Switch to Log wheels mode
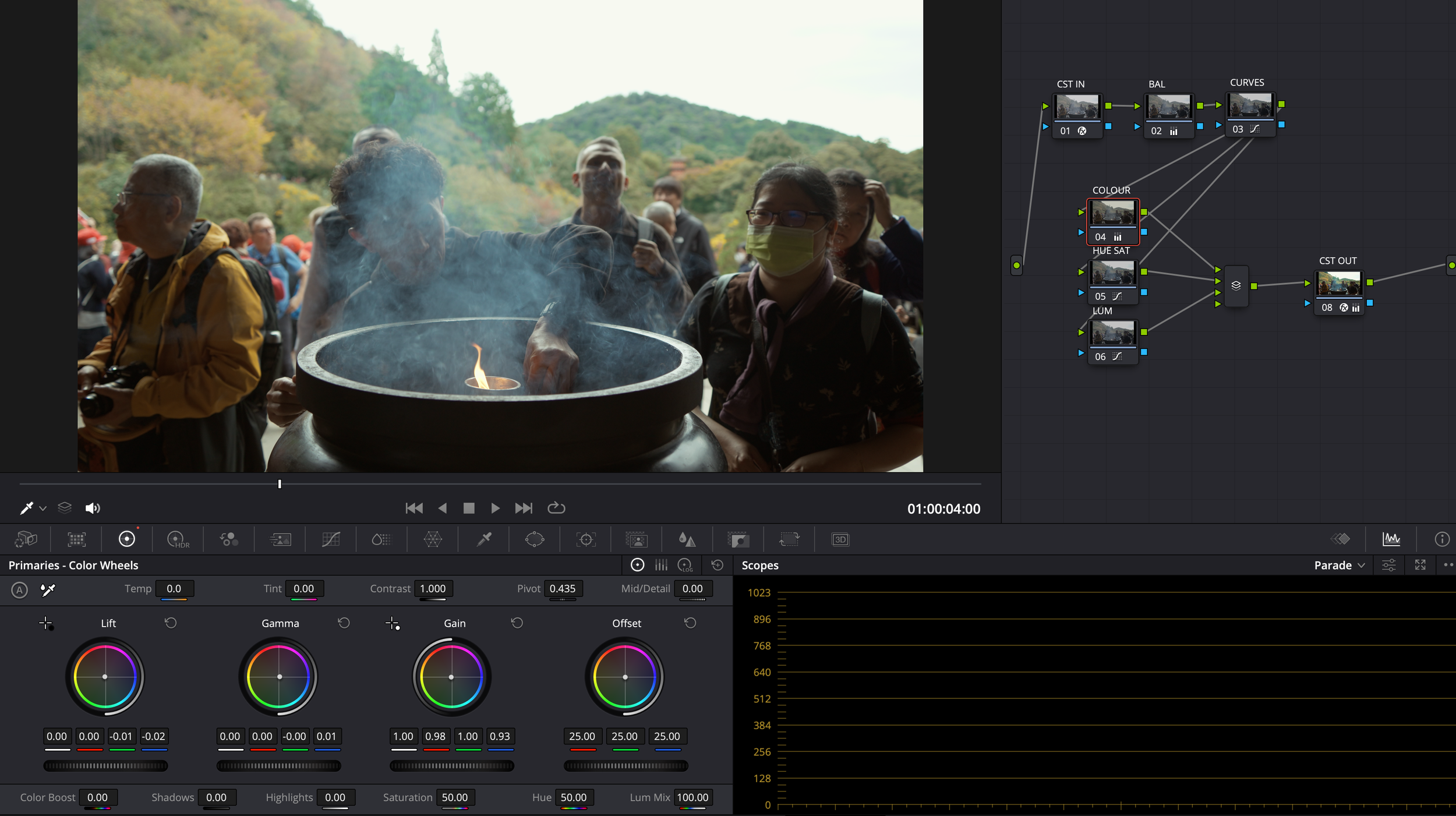The height and width of the screenshot is (816, 1456). 686,565
